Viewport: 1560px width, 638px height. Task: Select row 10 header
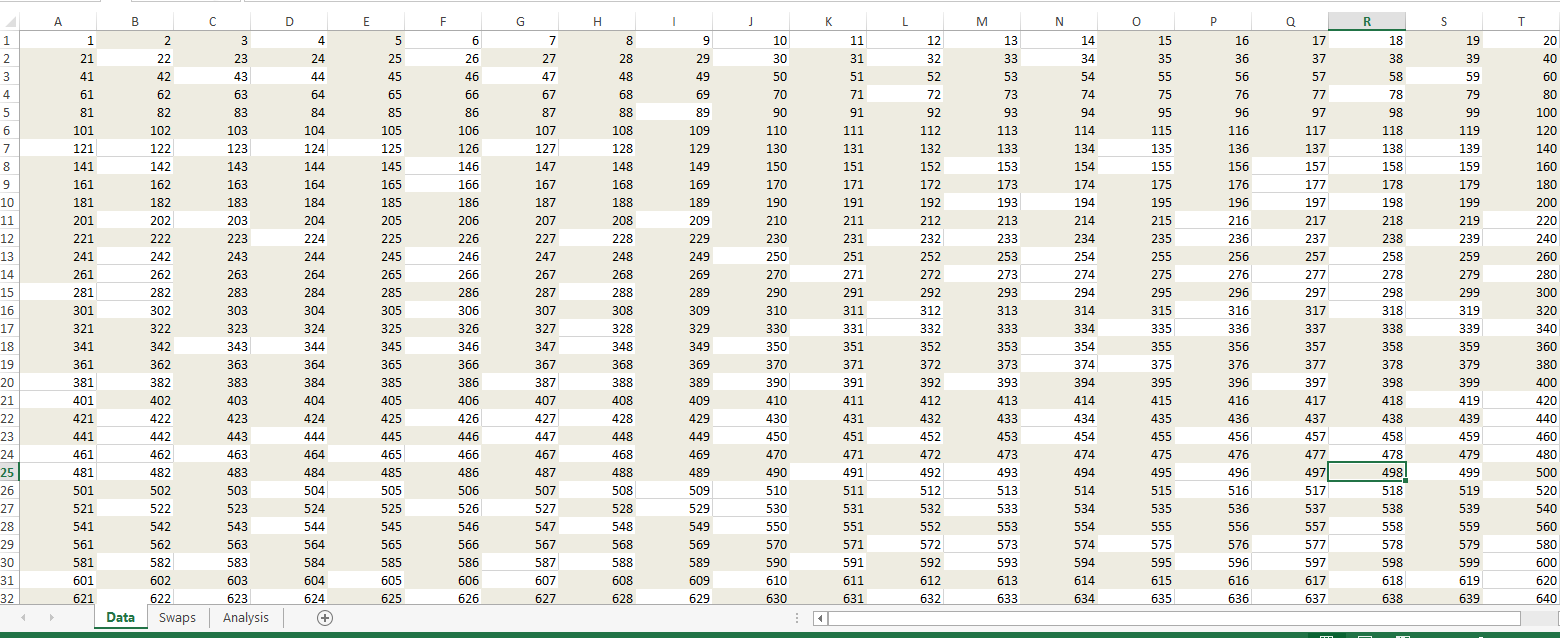tap(9, 202)
